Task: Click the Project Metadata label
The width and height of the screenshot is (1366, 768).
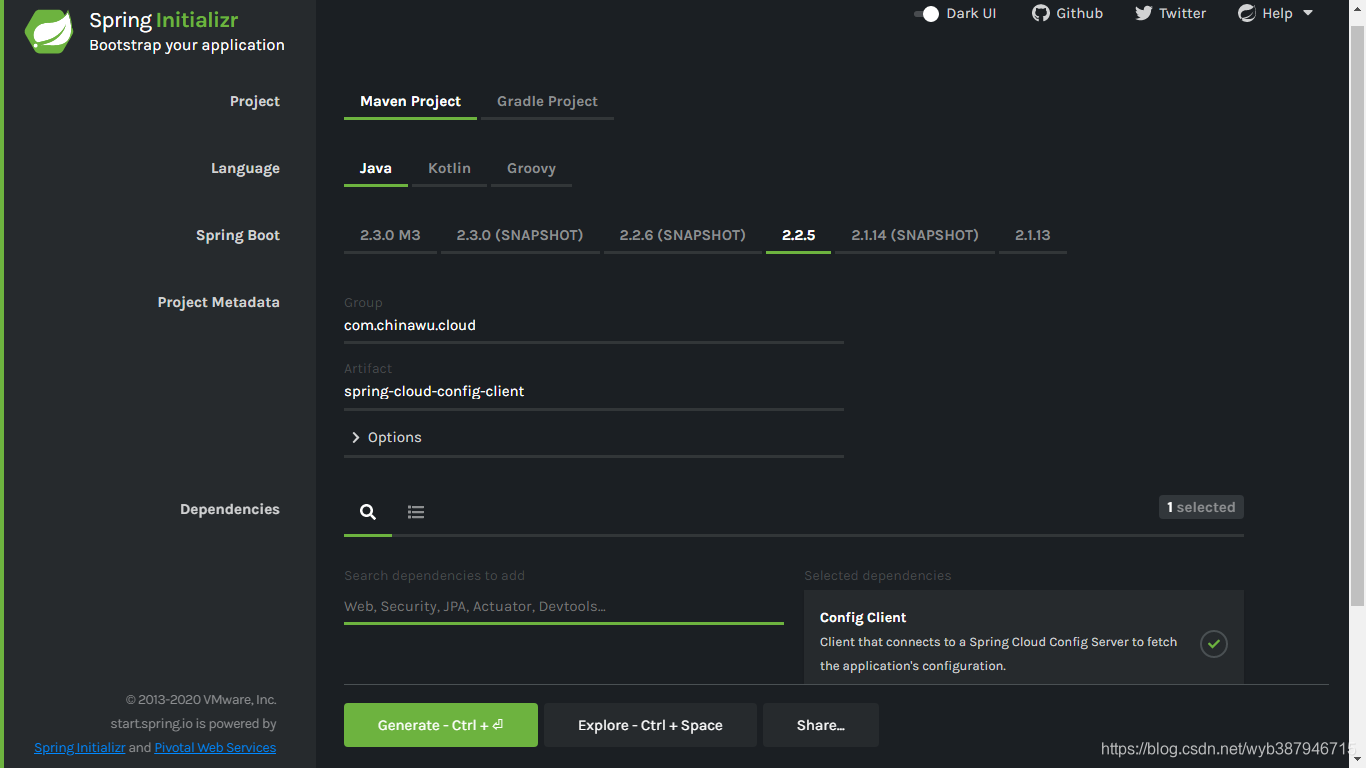Action: coord(218,302)
